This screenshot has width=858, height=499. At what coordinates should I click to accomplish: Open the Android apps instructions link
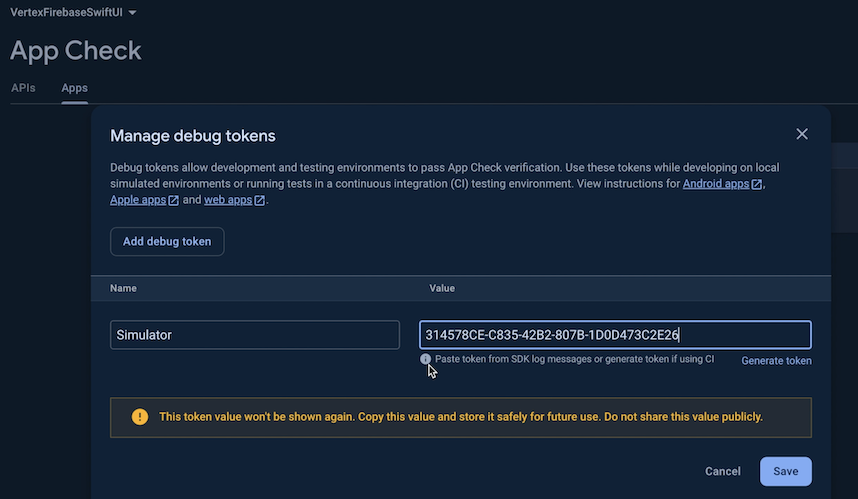tap(716, 184)
